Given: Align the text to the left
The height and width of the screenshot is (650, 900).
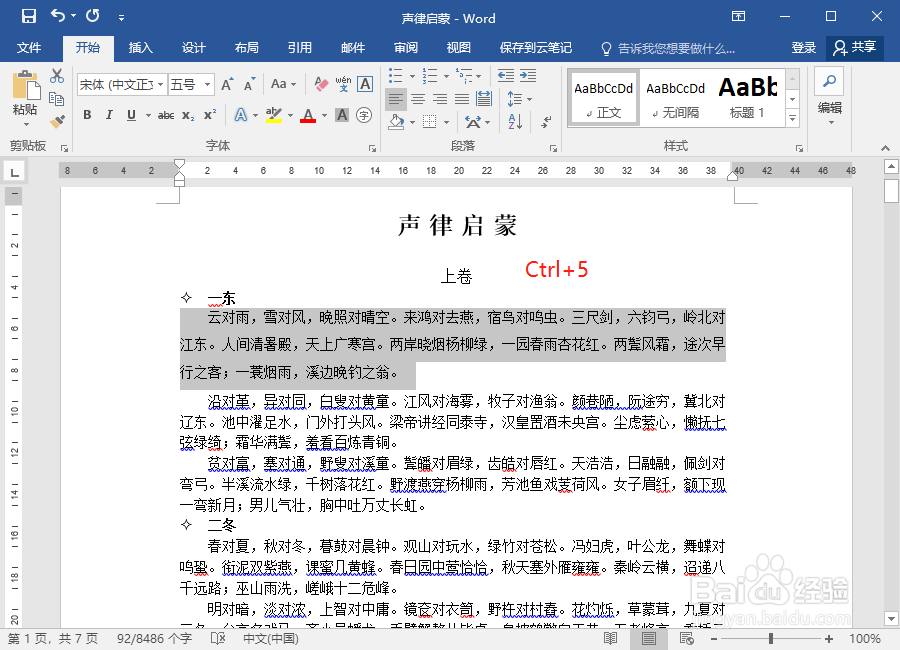Looking at the screenshot, I should pos(395,99).
